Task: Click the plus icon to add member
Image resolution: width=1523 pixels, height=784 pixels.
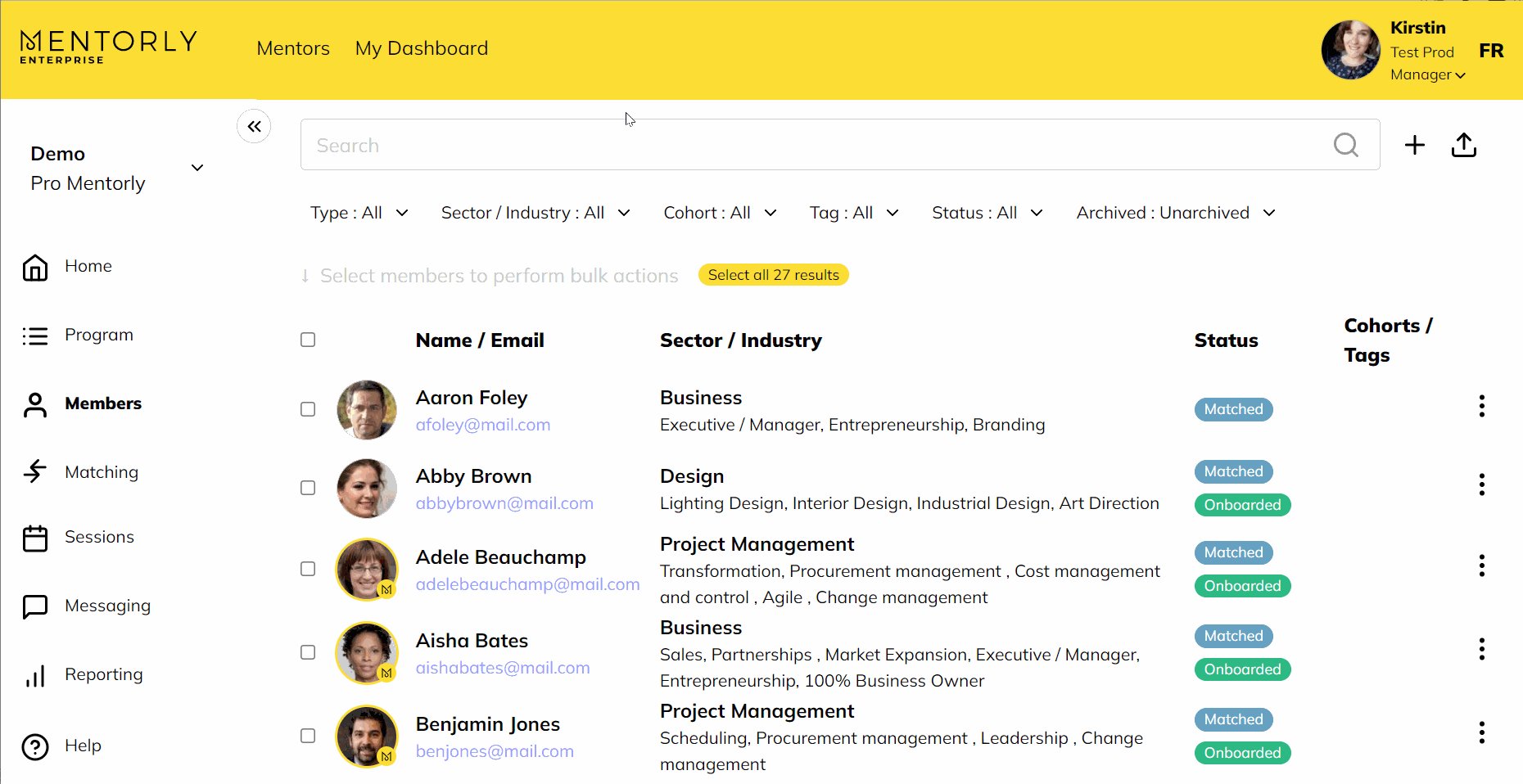Action: pos(1414,146)
